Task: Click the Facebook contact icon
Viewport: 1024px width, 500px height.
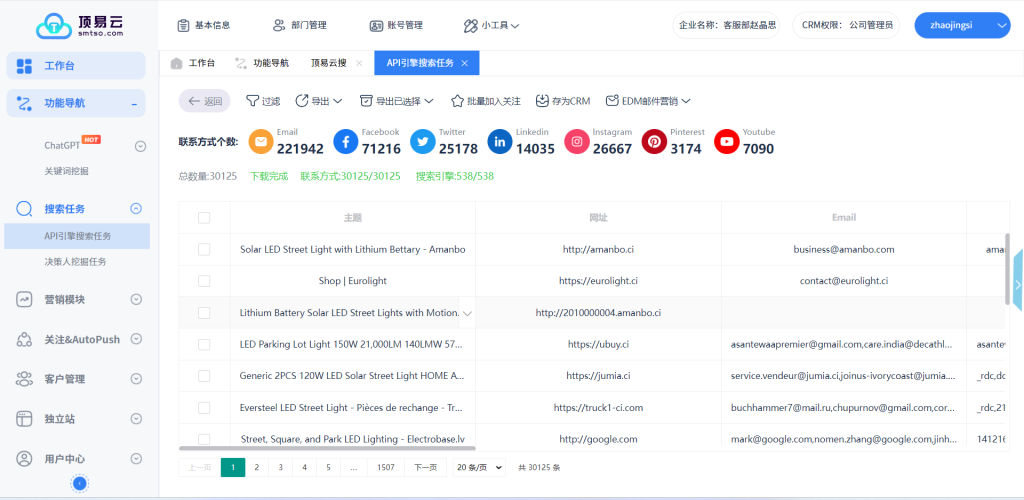Action: click(346, 142)
